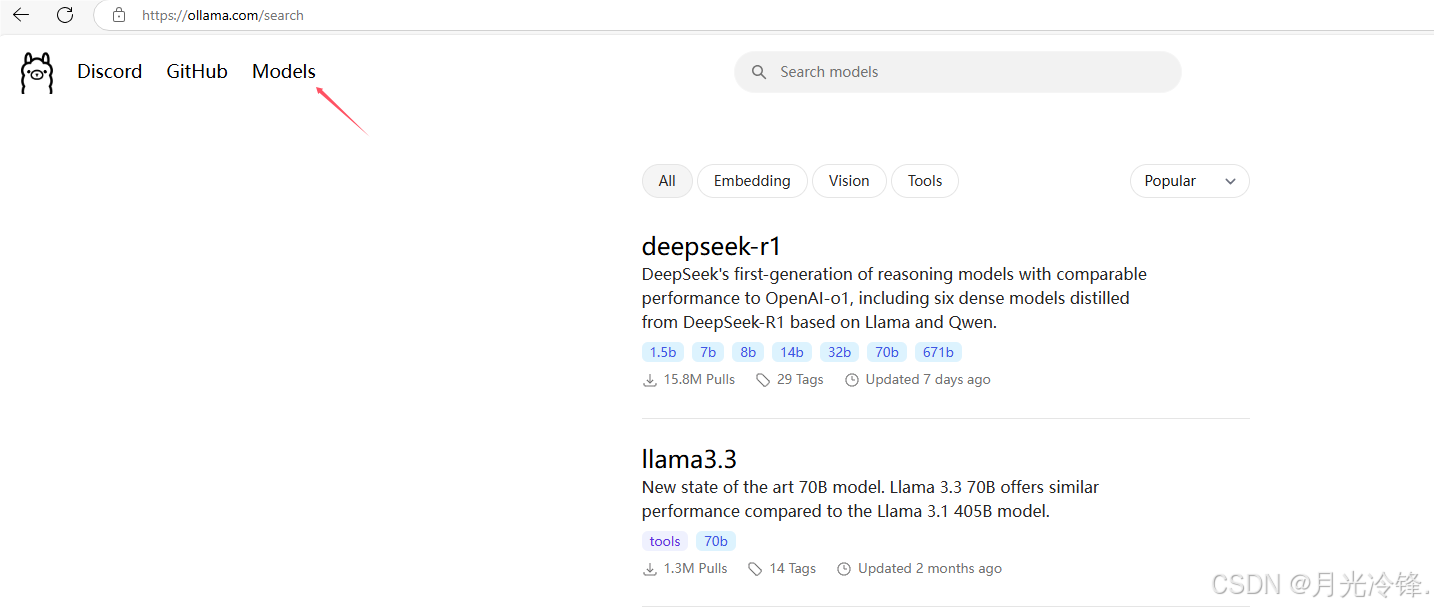
Task: Open the Models page
Action: pyautogui.click(x=284, y=72)
